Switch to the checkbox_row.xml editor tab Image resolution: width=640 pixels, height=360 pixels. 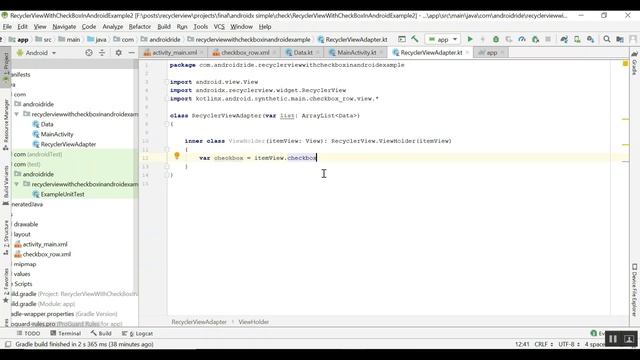click(x=245, y=53)
